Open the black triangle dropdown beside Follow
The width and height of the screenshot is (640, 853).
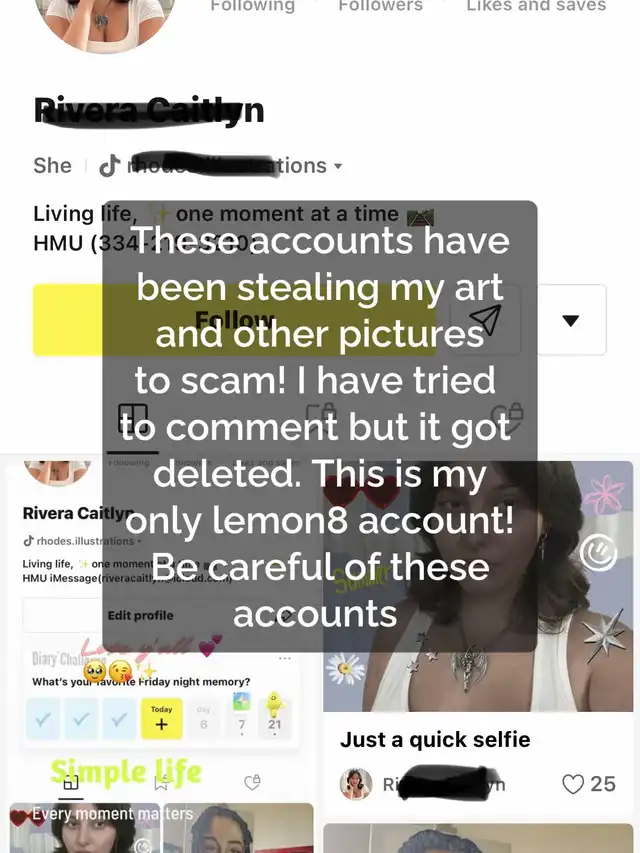tap(570, 320)
